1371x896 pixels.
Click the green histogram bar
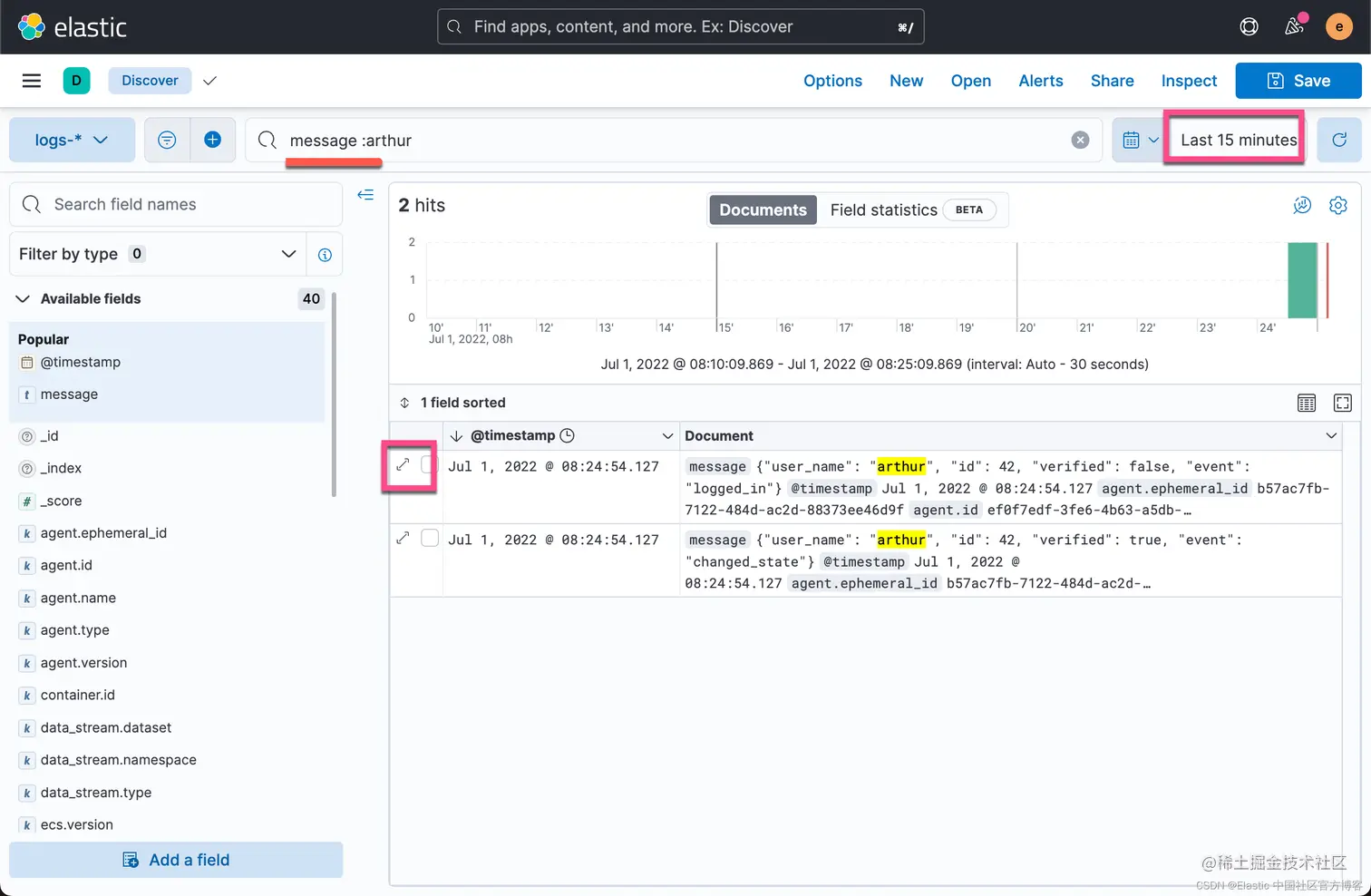click(1303, 280)
